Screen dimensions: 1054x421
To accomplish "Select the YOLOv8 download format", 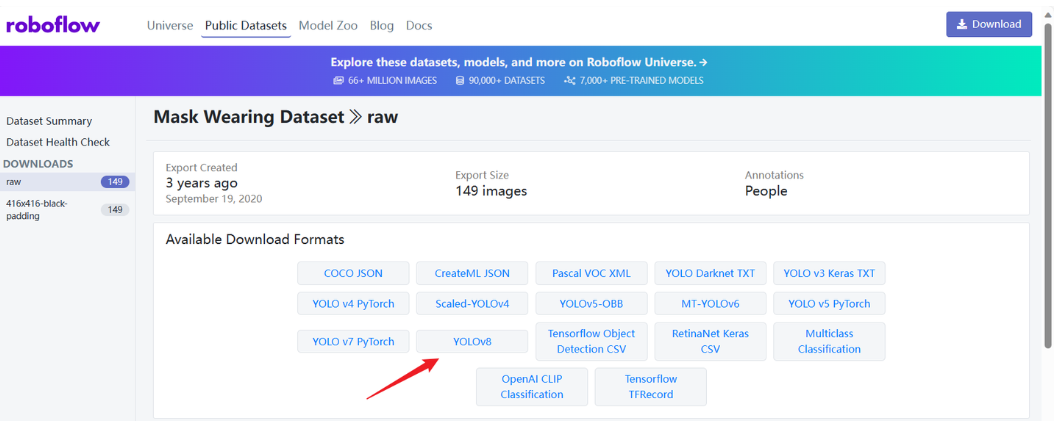I will pyautogui.click(x=472, y=341).
